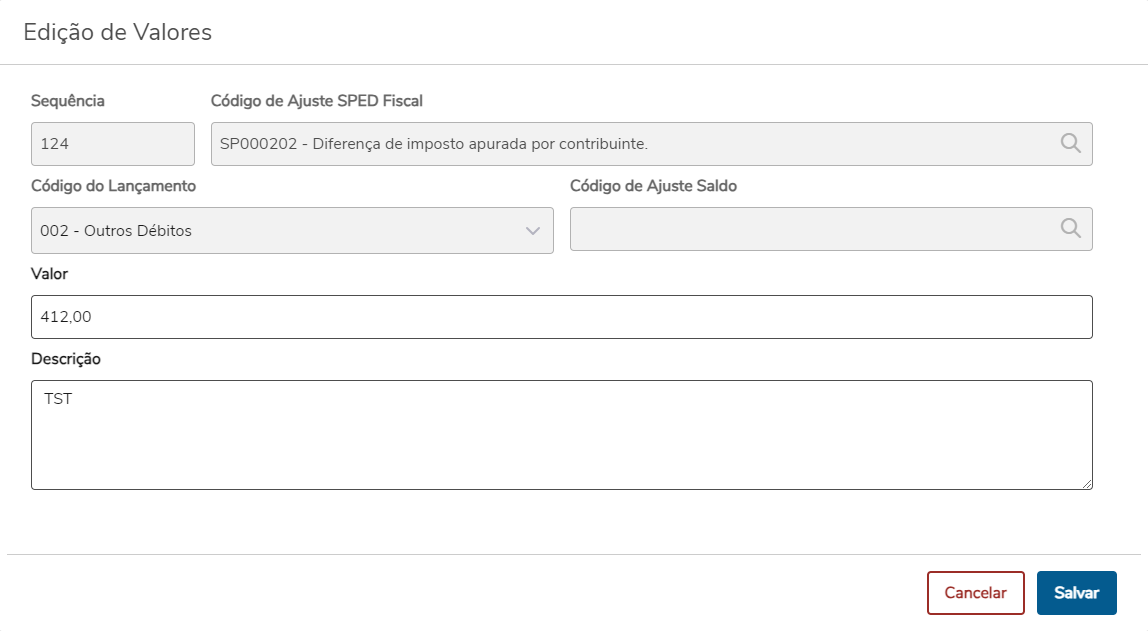
Task: Select the '002 - Outros Débitos' combo box text
Action: pyautogui.click(x=116, y=231)
